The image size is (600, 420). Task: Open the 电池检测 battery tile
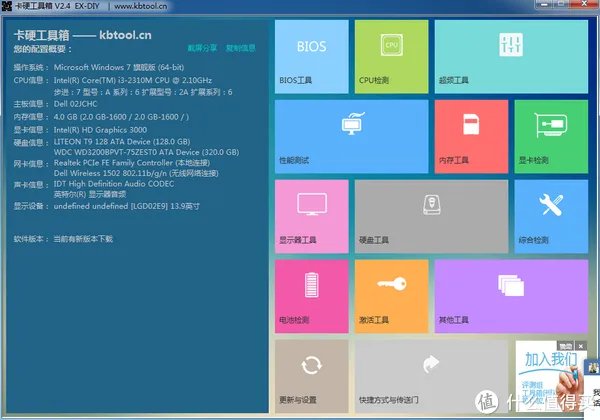(x=311, y=296)
